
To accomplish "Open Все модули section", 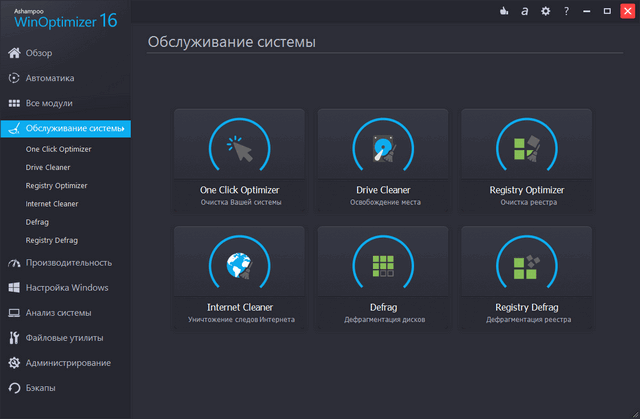I will pos(49,103).
